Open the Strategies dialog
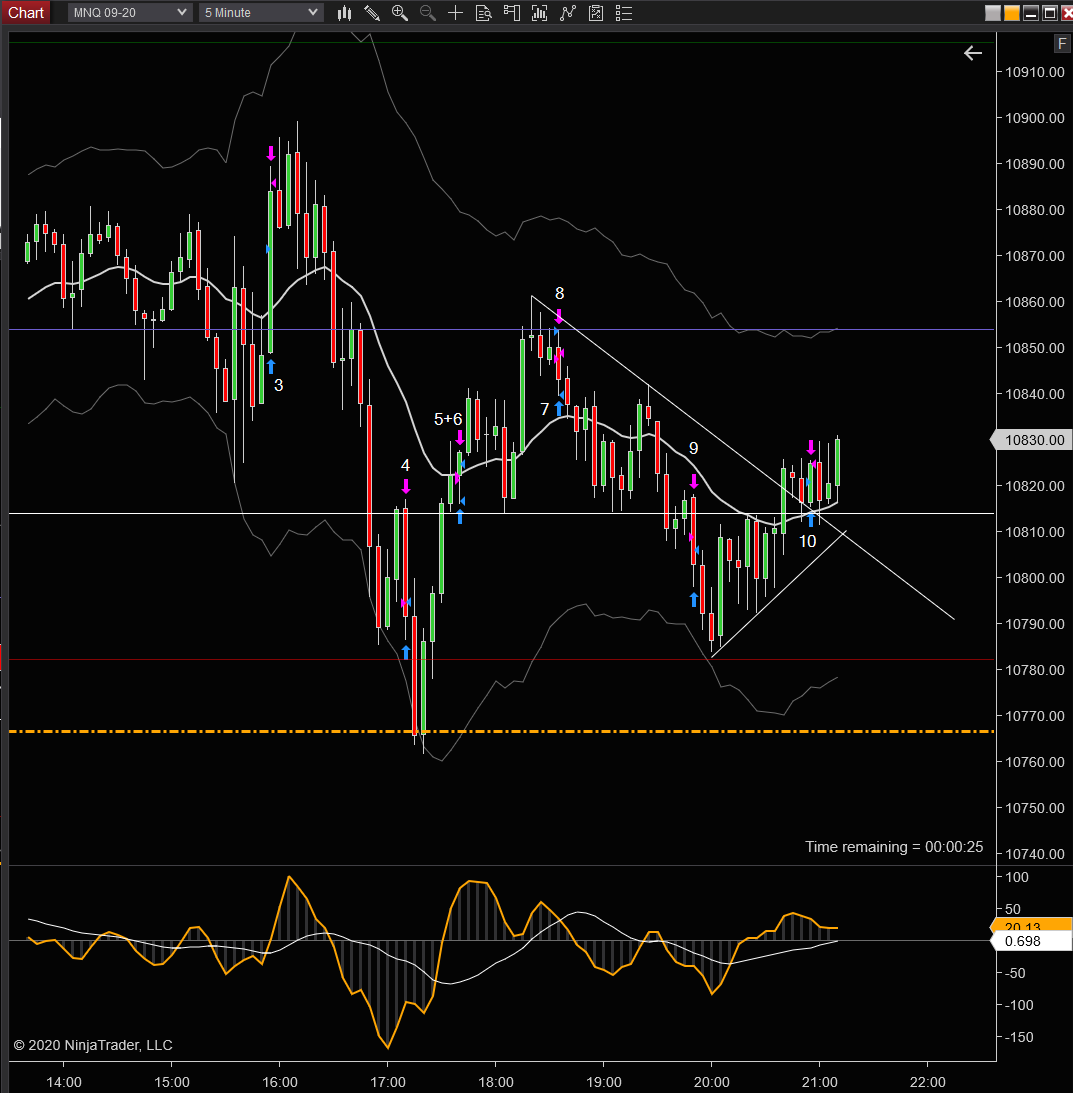Image resolution: width=1073 pixels, height=1093 pixels. tap(595, 13)
